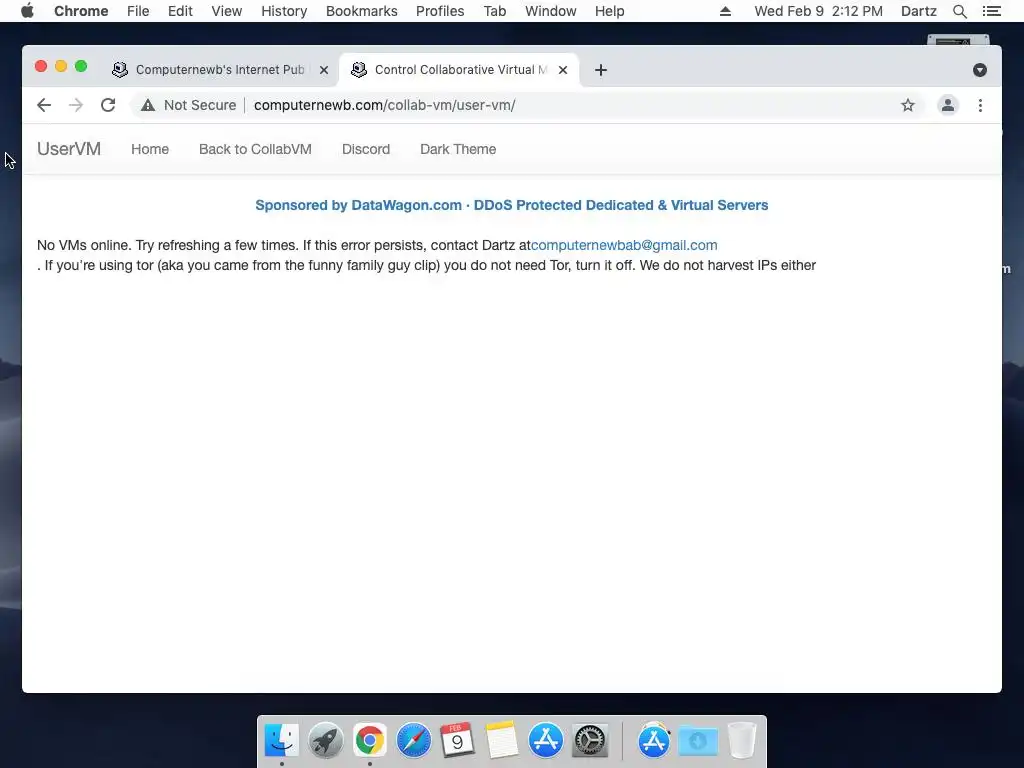Click the UserVM brand link
The height and width of the screenshot is (768, 1024).
pos(69,149)
